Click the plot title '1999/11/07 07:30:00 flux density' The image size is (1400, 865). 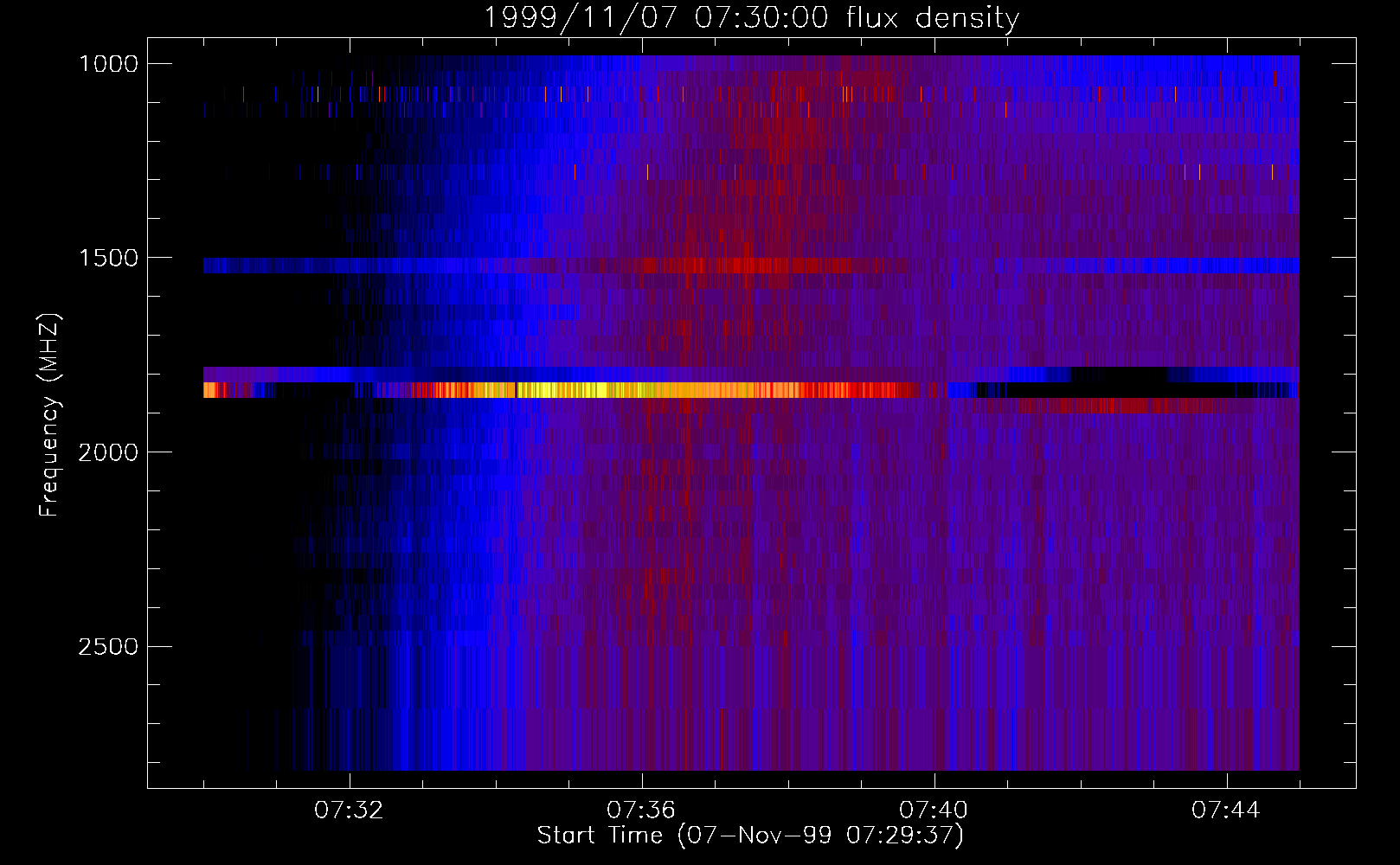(750, 17)
